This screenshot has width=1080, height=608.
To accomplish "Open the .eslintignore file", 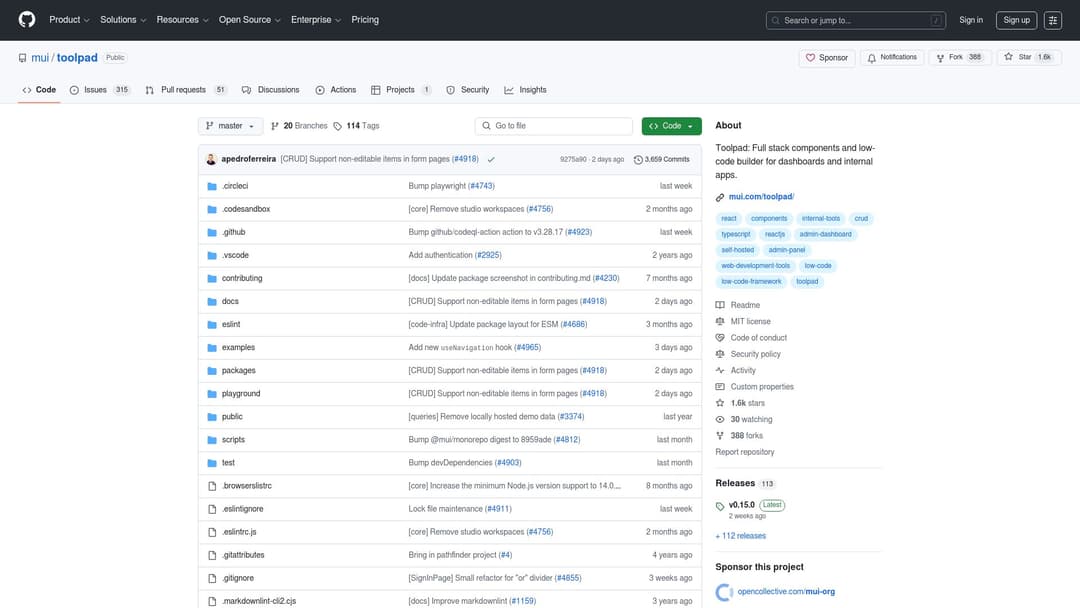I will pos(242,510).
